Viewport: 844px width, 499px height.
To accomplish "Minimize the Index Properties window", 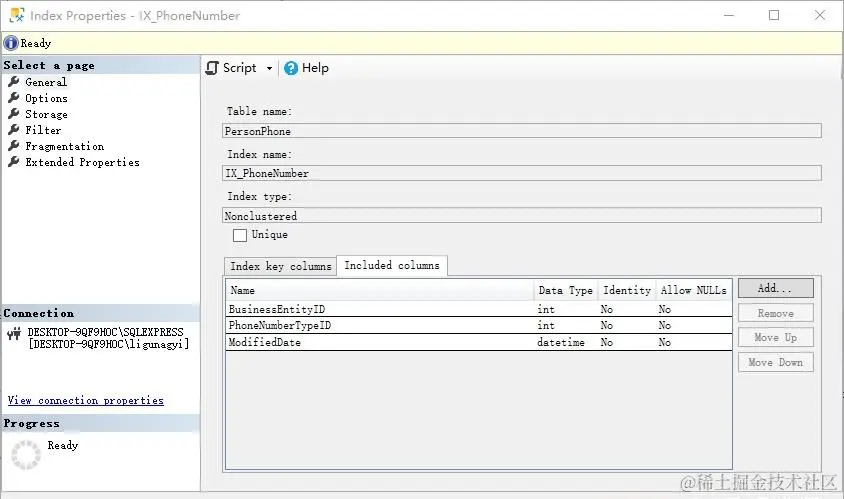I will [x=729, y=15].
